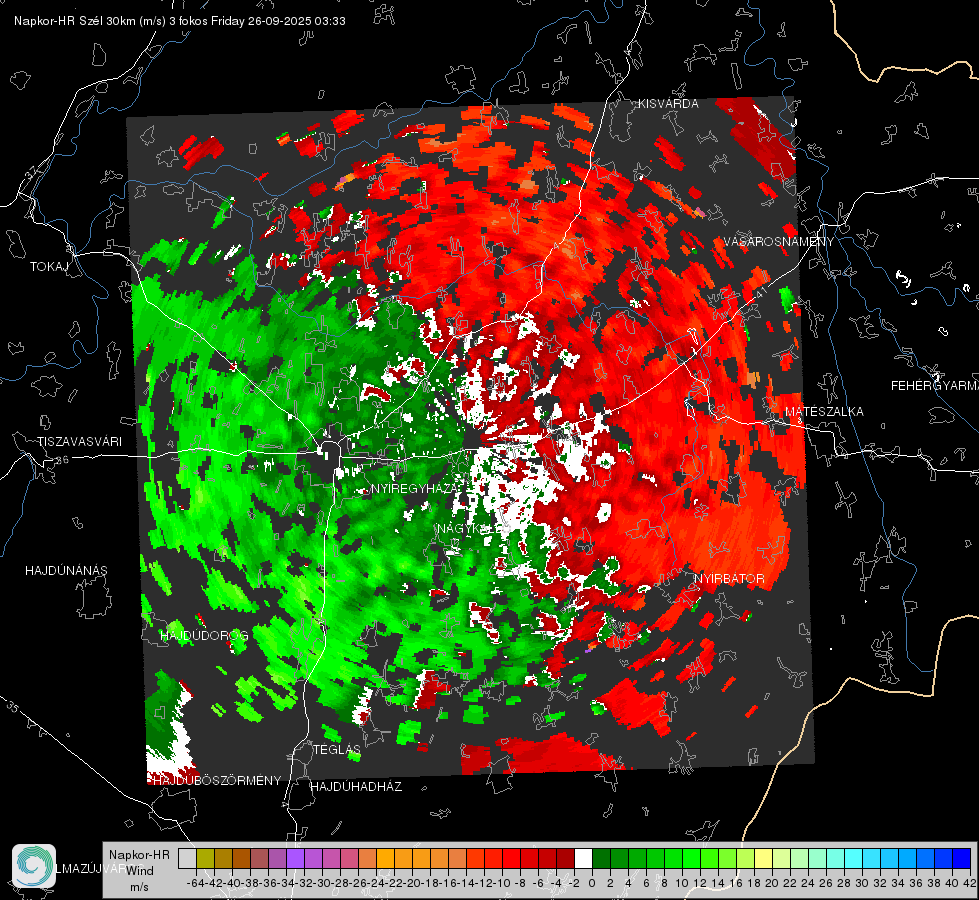Select the TÉGLÁS town label
The width and height of the screenshot is (979, 900).
[x=337, y=749]
